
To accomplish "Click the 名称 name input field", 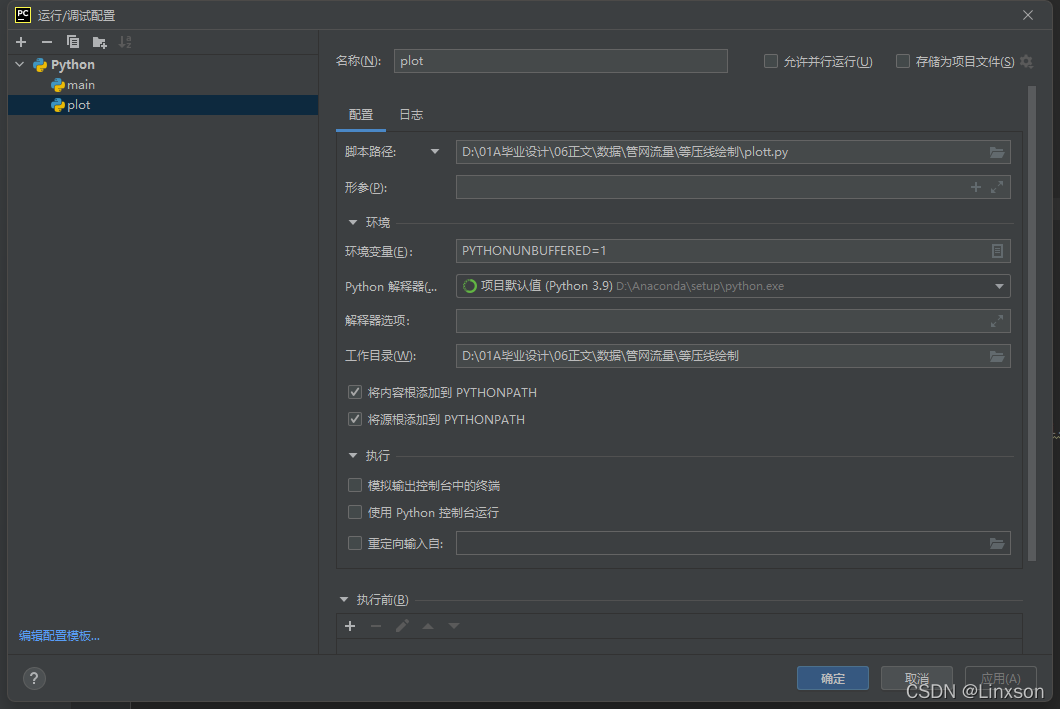I will click(x=560, y=61).
